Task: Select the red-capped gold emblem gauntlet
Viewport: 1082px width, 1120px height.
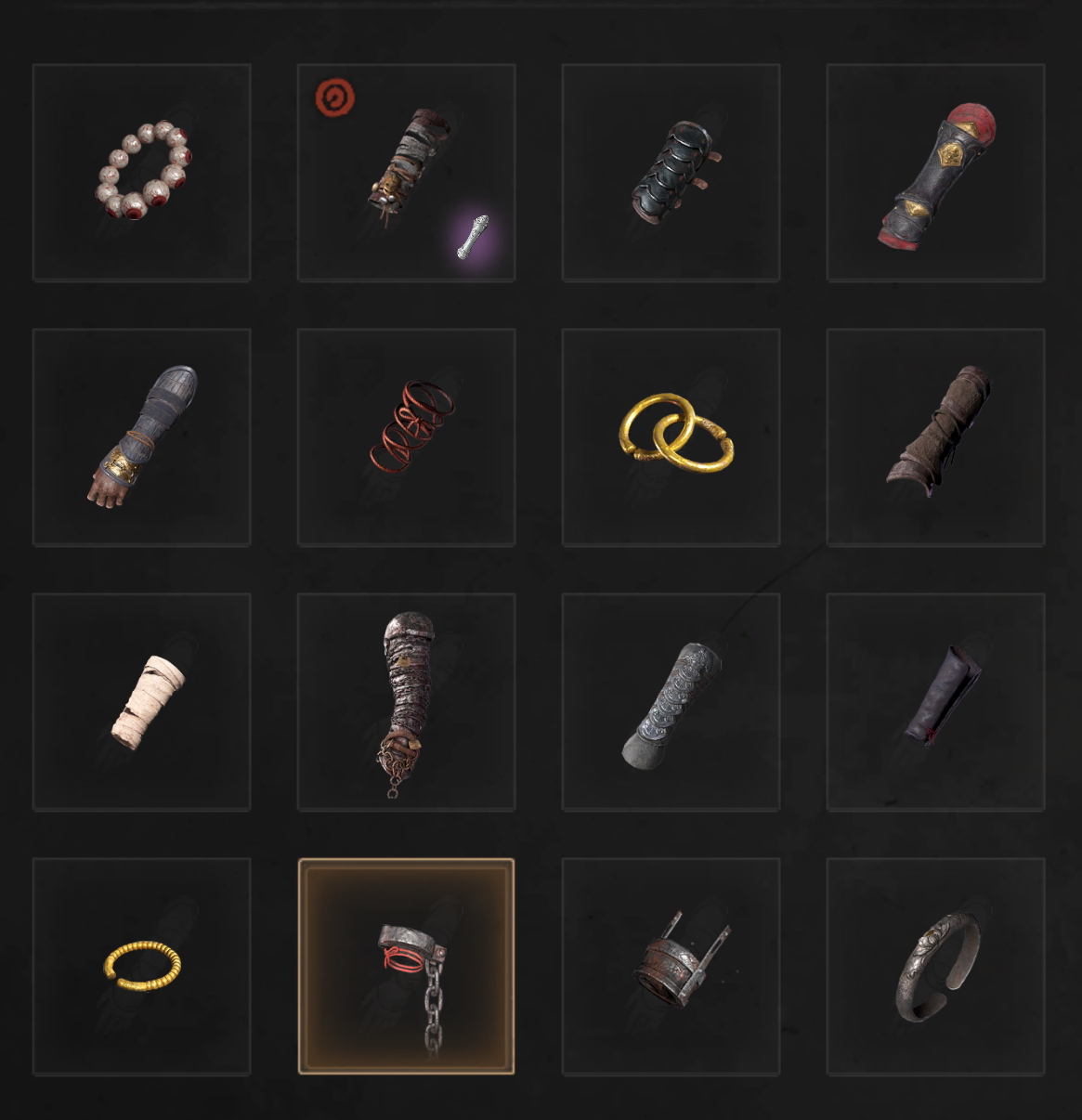Action: (x=936, y=176)
